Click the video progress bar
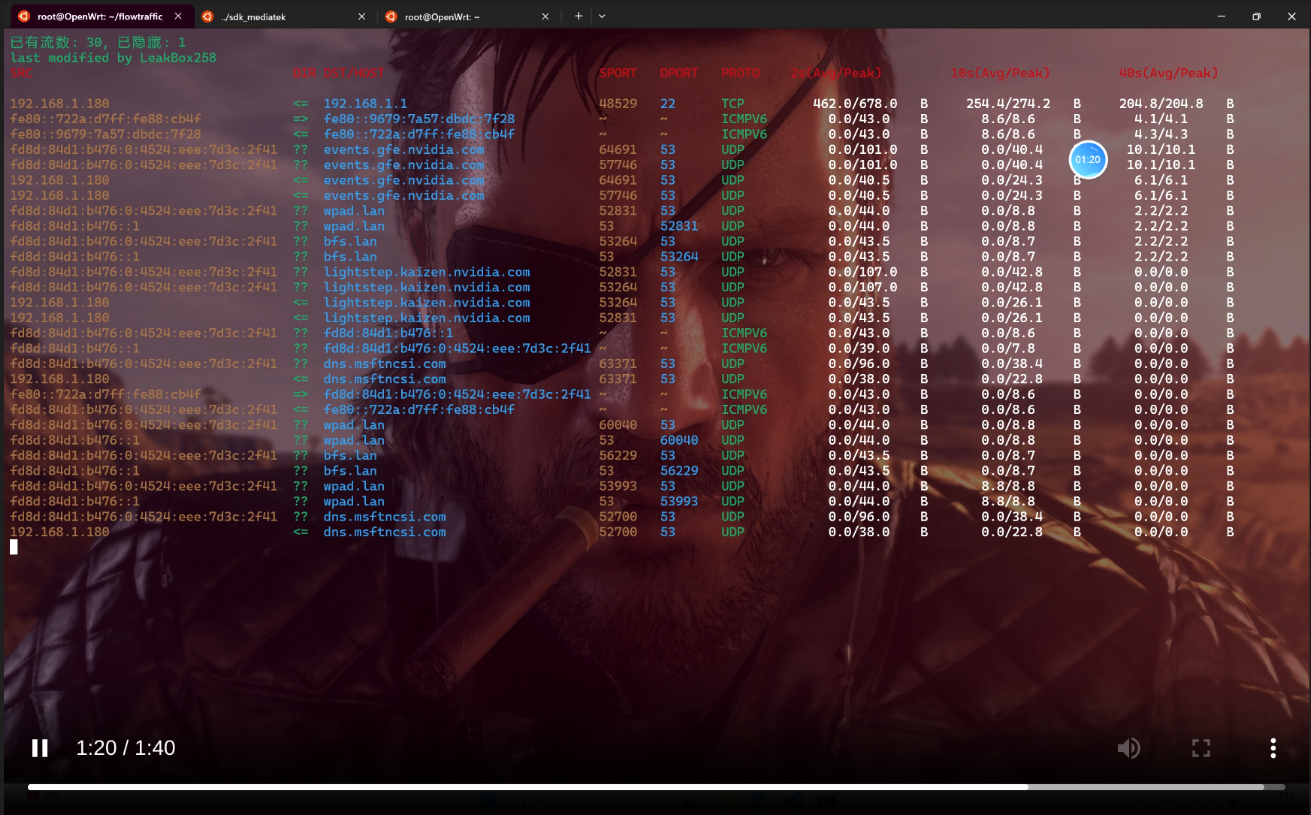 (655, 787)
